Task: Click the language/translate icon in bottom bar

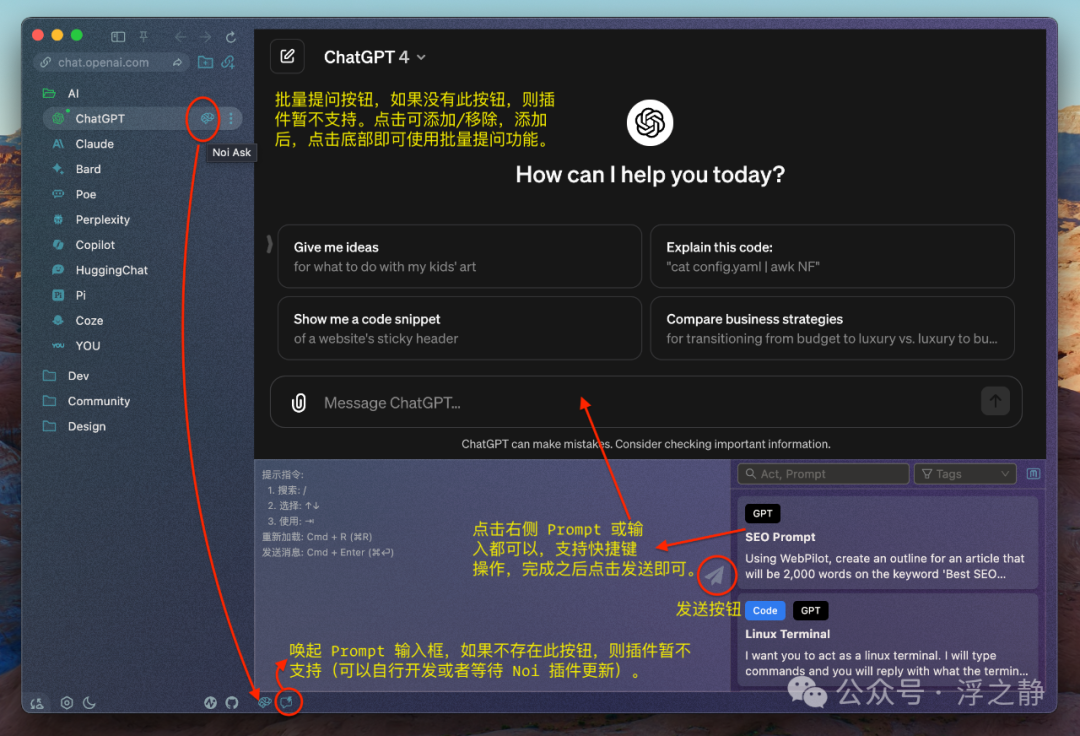Action: coord(37,703)
